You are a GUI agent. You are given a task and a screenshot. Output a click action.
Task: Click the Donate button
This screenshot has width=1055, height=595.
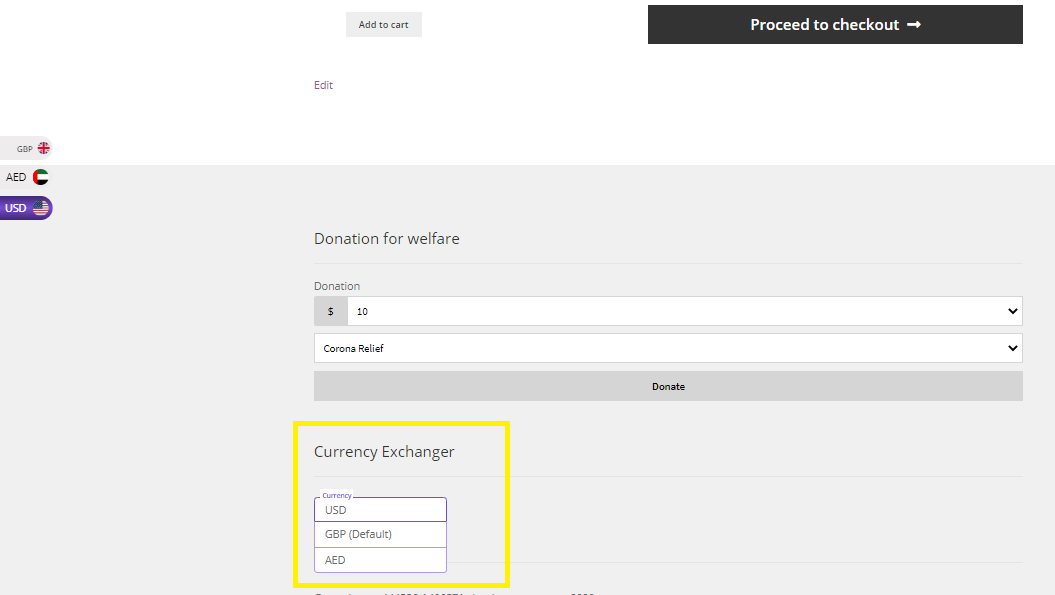click(x=668, y=386)
